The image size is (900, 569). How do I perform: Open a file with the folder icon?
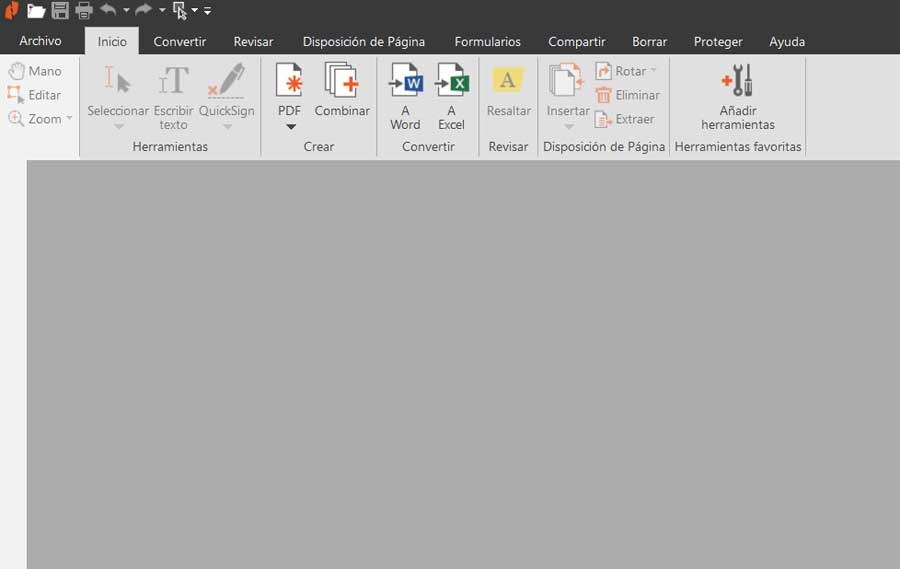coord(36,10)
